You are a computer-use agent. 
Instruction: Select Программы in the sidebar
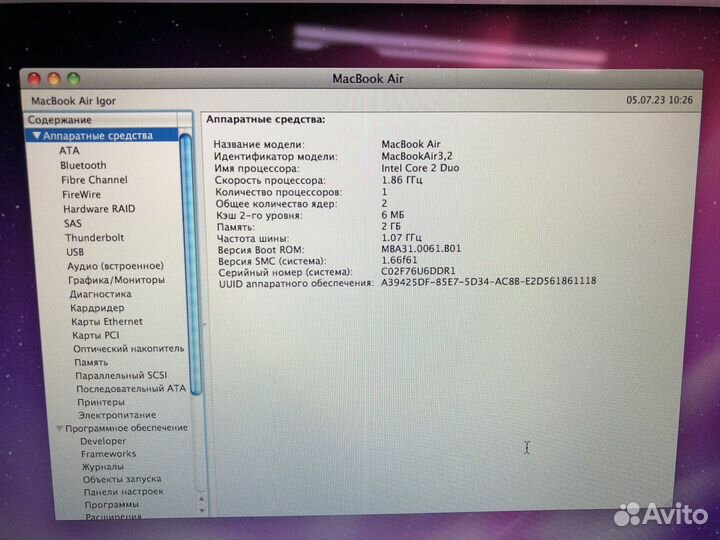click(x=112, y=505)
